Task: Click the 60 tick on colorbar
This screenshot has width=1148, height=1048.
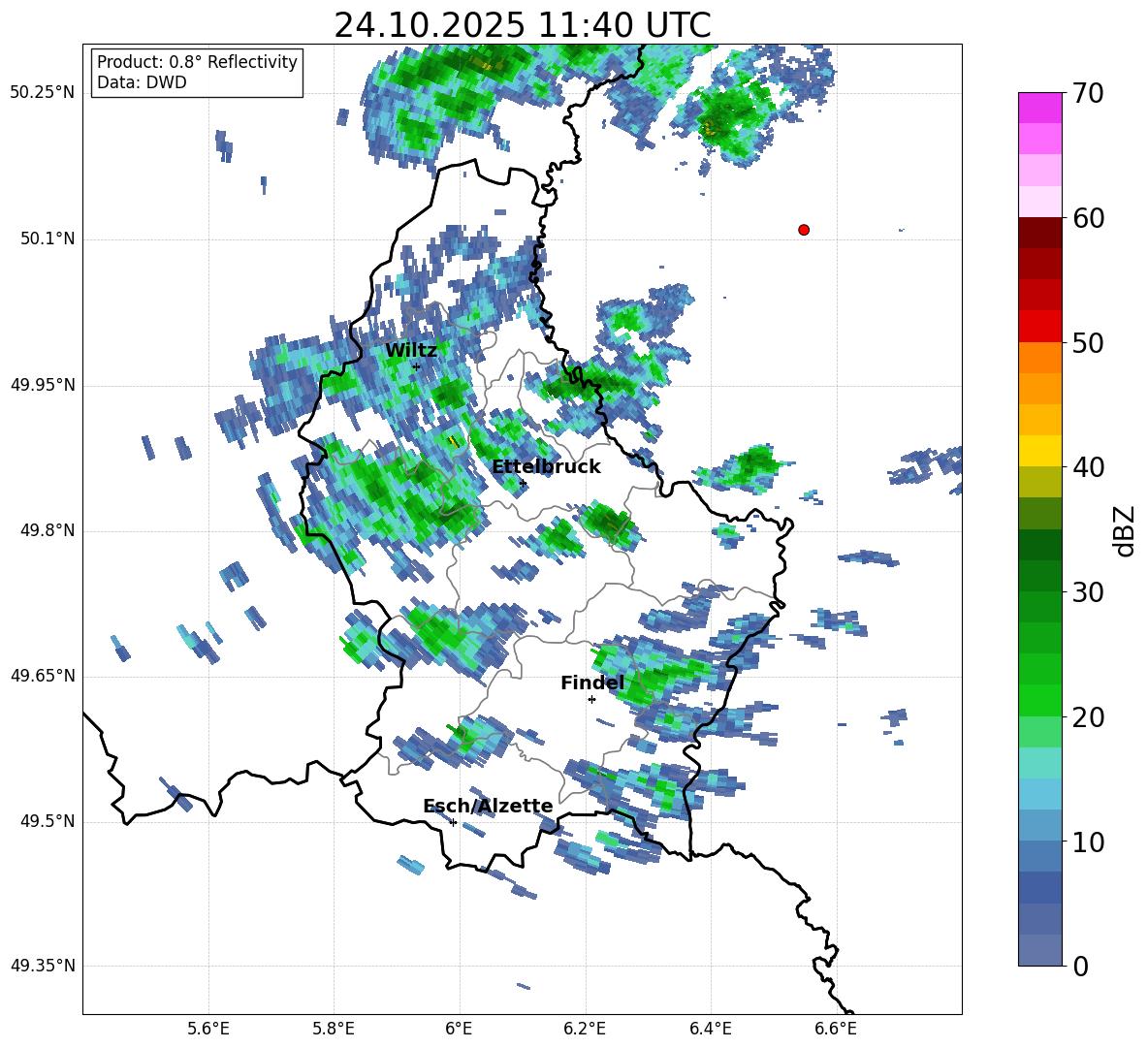Action: (1088, 218)
